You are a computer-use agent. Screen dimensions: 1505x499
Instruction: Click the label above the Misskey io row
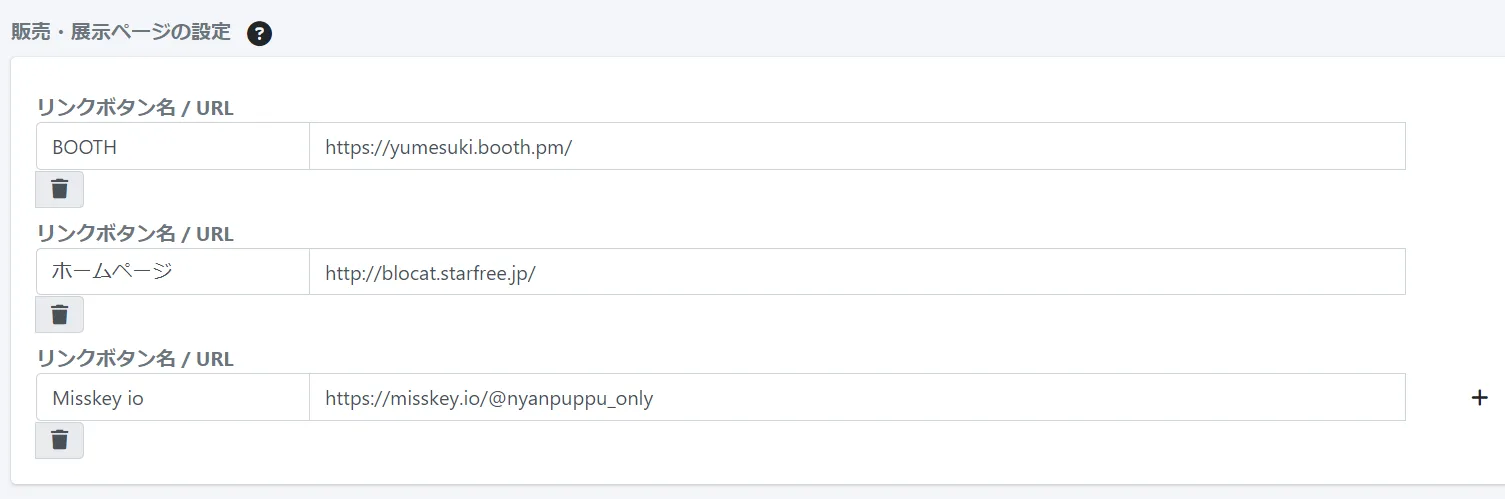click(x=135, y=359)
